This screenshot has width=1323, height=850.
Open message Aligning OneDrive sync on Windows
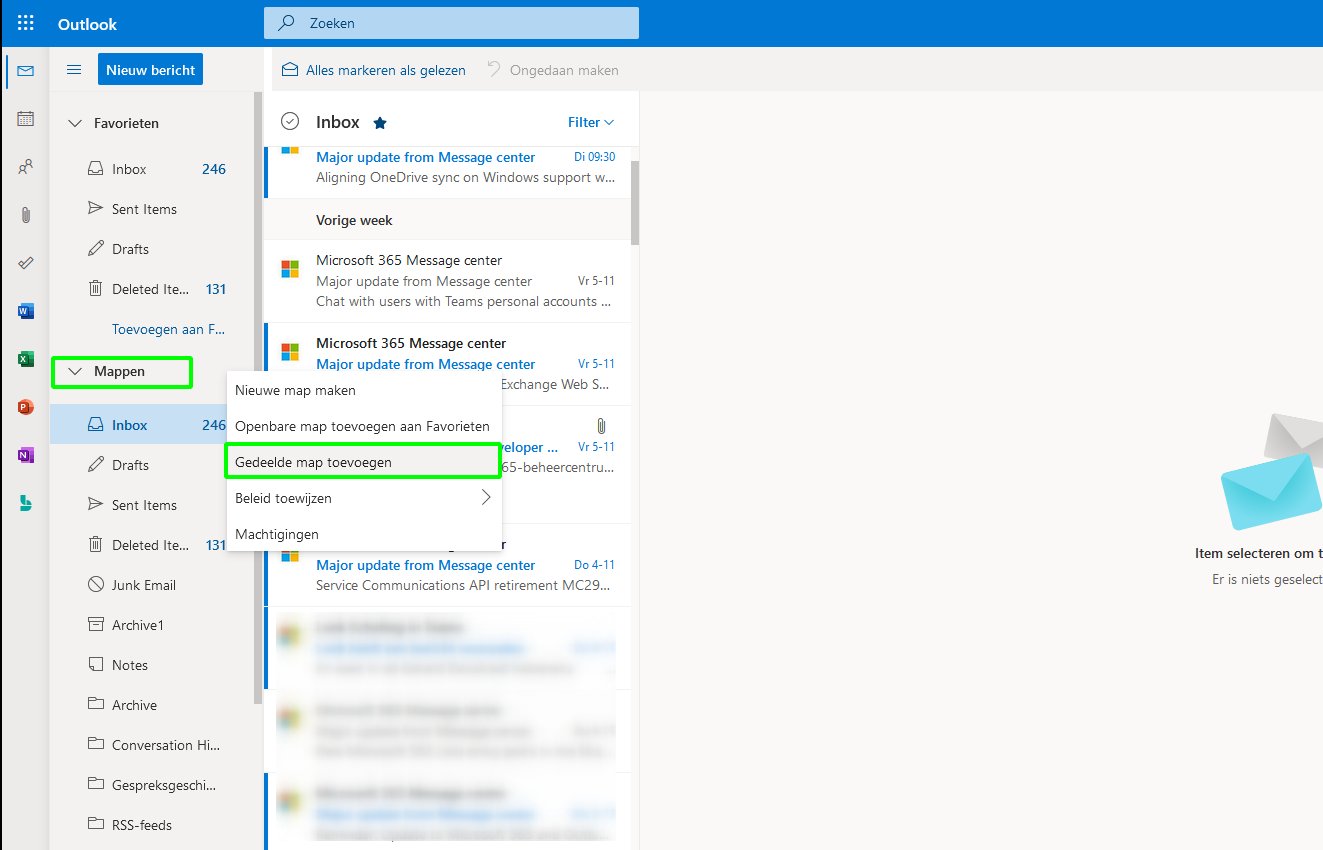(447, 171)
